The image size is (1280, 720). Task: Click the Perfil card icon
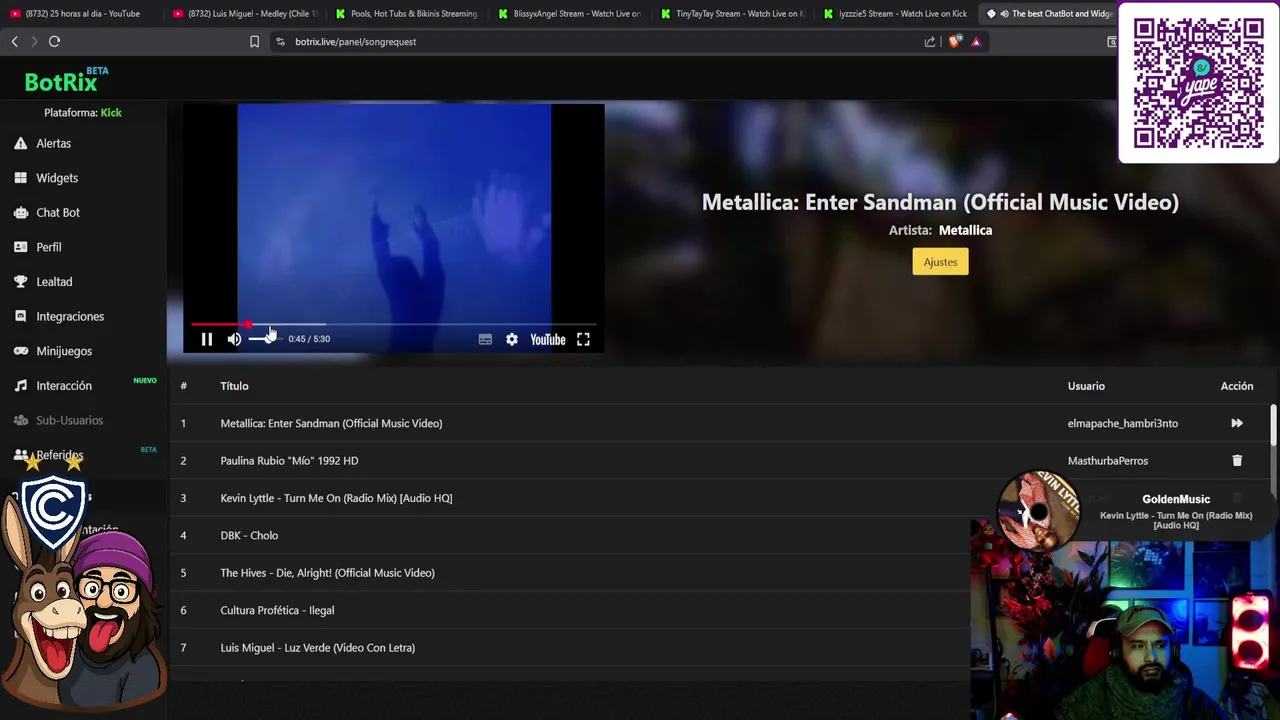coord(20,247)
